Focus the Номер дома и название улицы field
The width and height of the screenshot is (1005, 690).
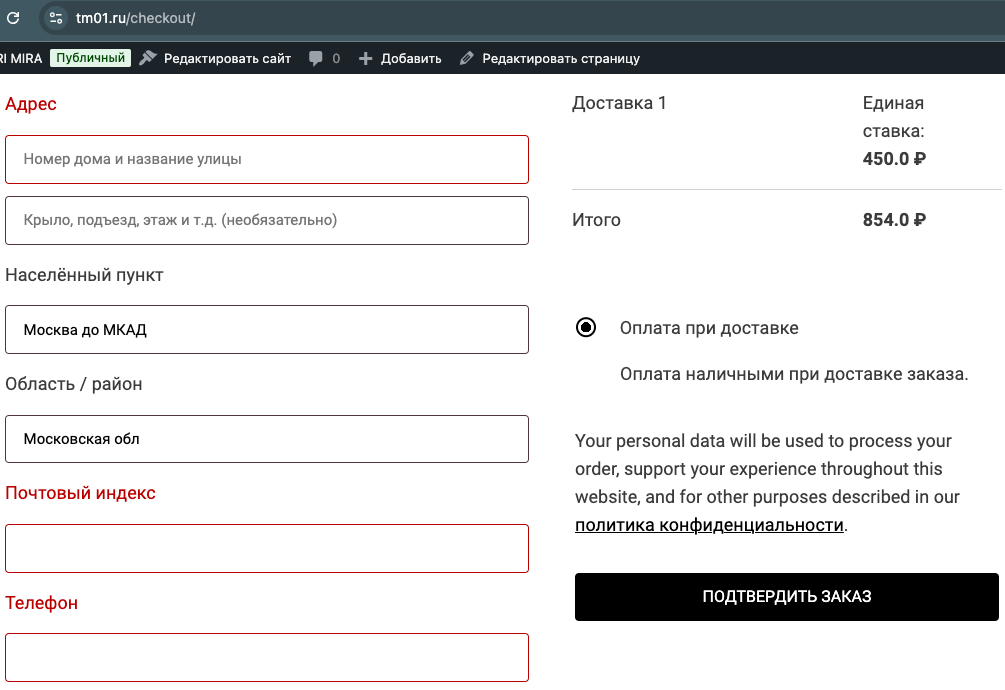tap(267, 160)
